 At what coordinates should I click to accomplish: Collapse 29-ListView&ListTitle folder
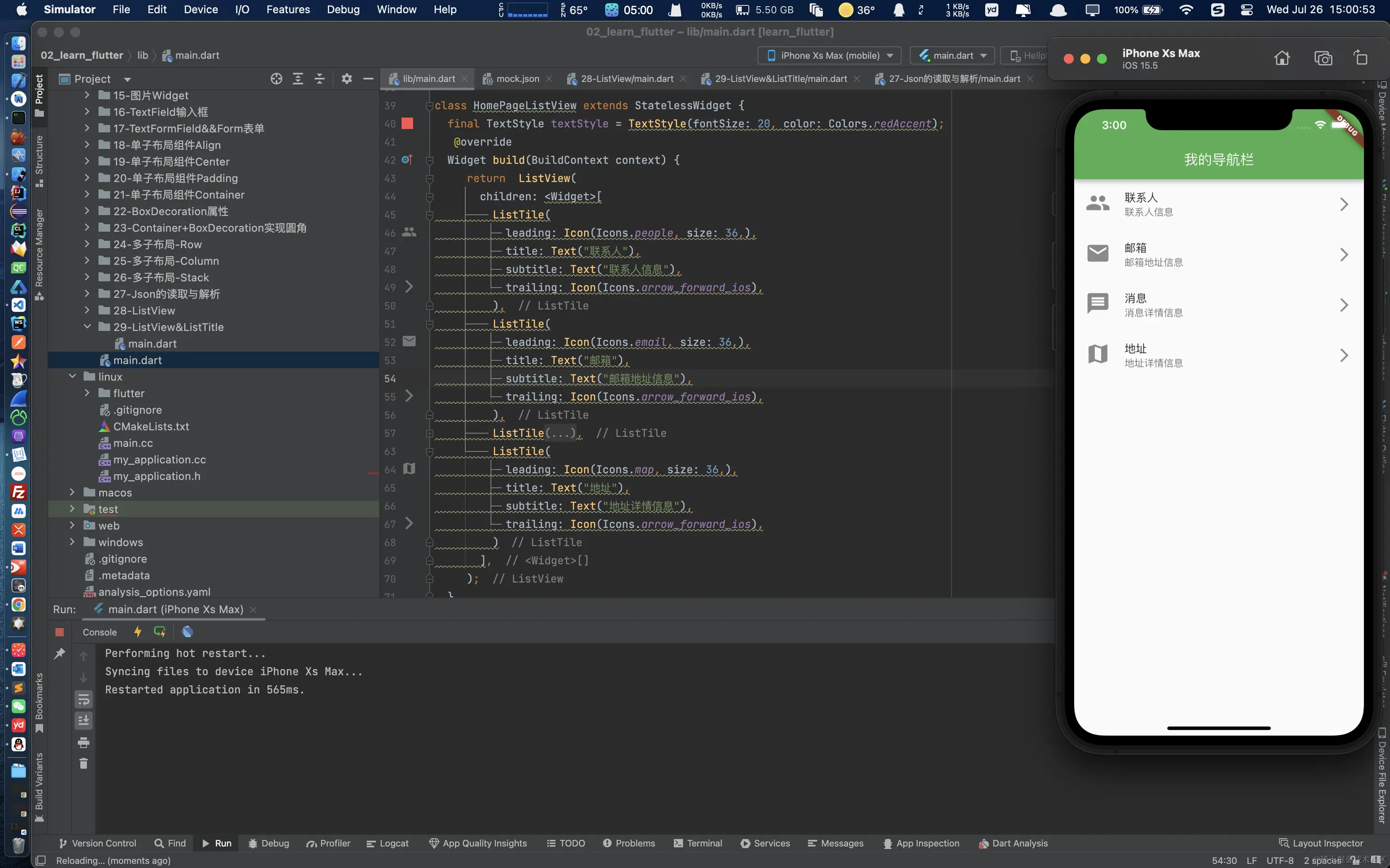tap(87, 327)
